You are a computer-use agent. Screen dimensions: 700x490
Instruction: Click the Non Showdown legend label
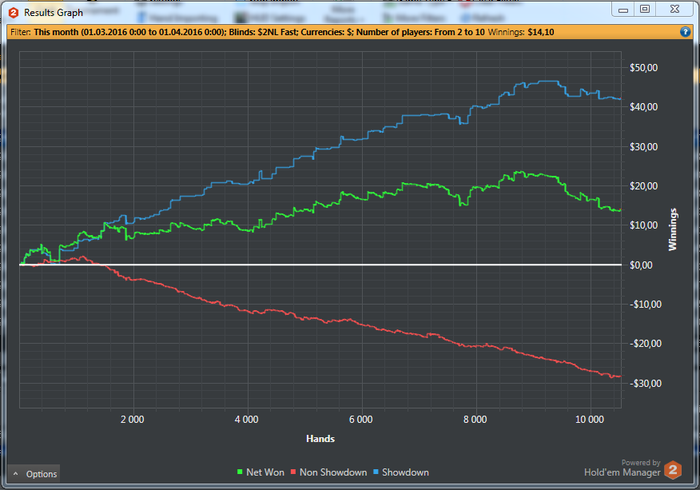[x=333, y=472]
